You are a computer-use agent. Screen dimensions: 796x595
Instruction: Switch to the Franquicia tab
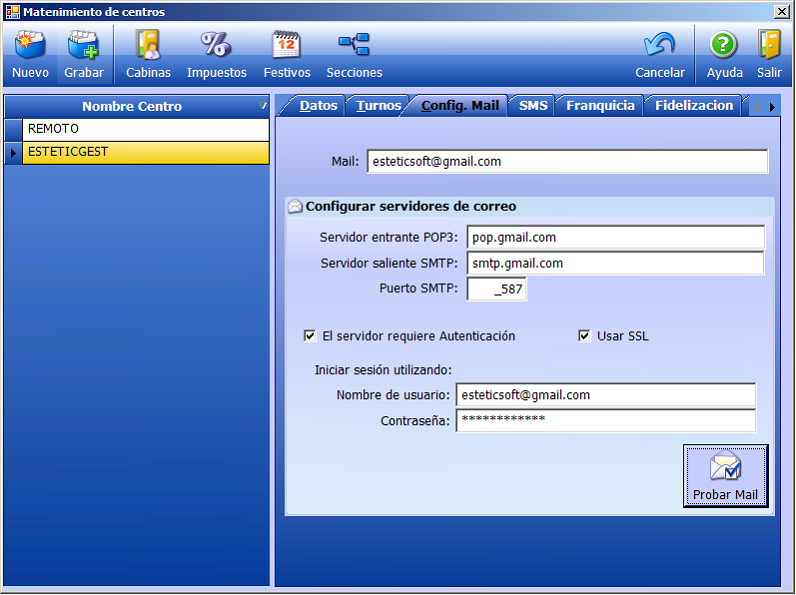(600, 106)
